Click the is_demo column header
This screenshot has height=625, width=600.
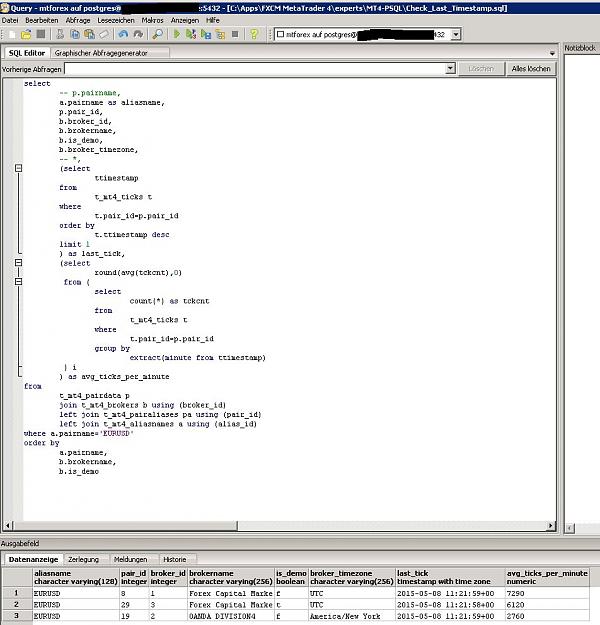(x=291, y=577)
